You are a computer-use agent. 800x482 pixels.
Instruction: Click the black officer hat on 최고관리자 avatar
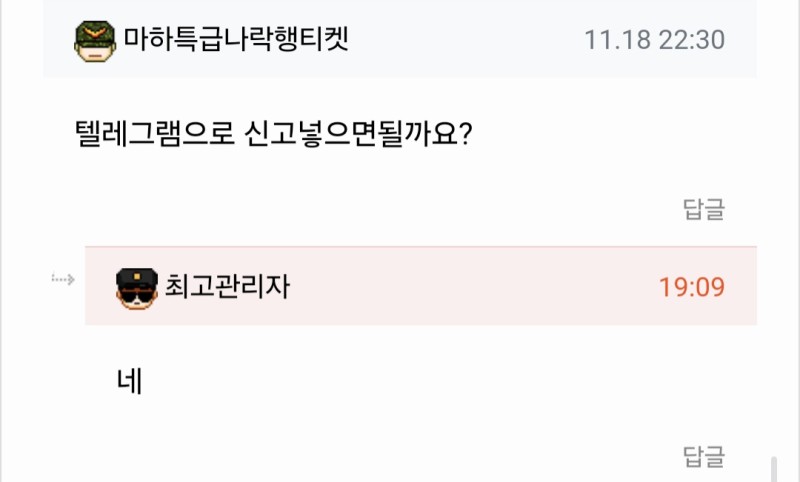pyautogui.click(x=137, y=277)
